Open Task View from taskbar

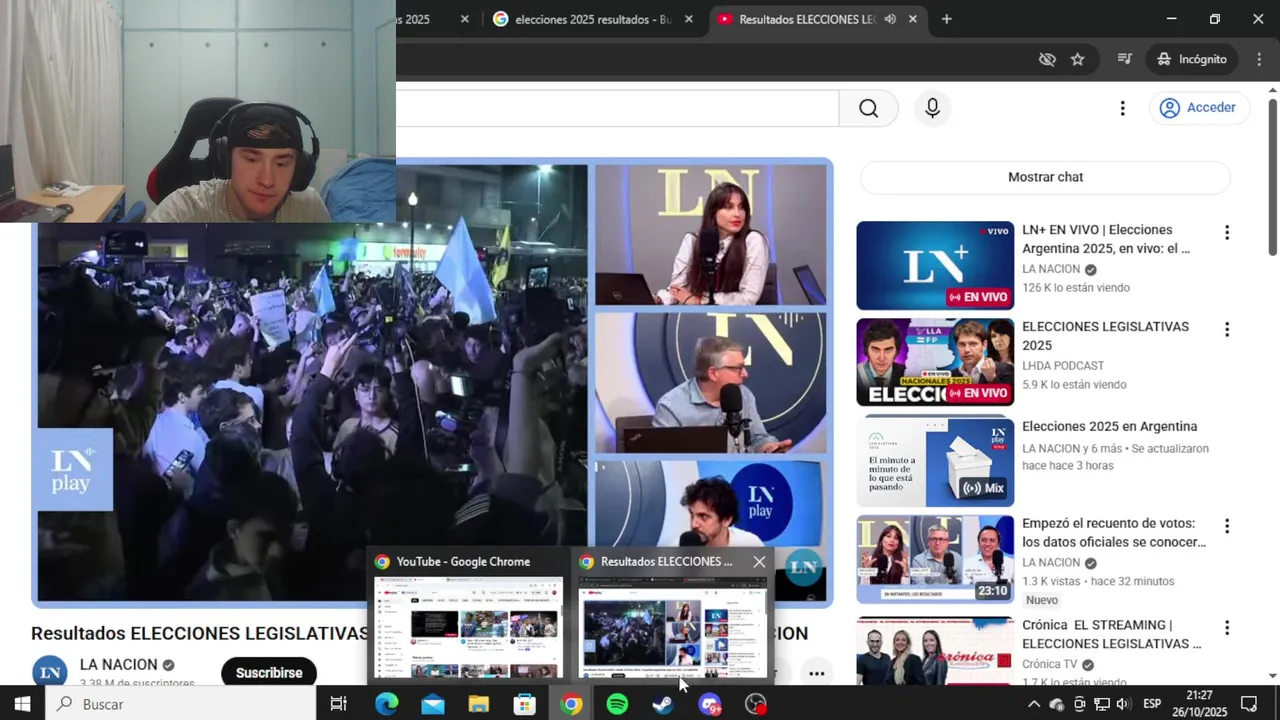(x=339, y=704)
